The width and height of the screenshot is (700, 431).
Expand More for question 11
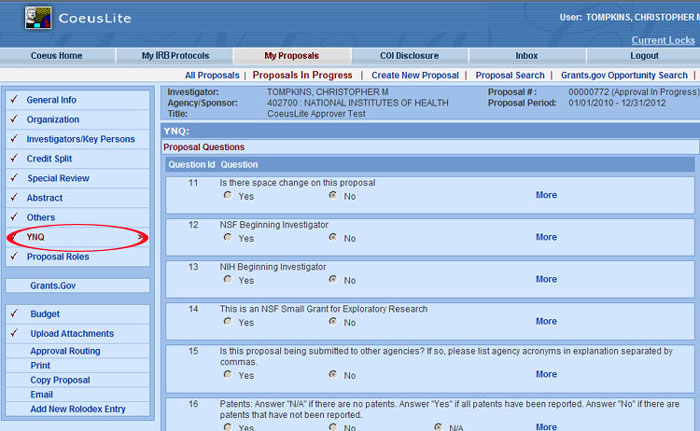546,195
